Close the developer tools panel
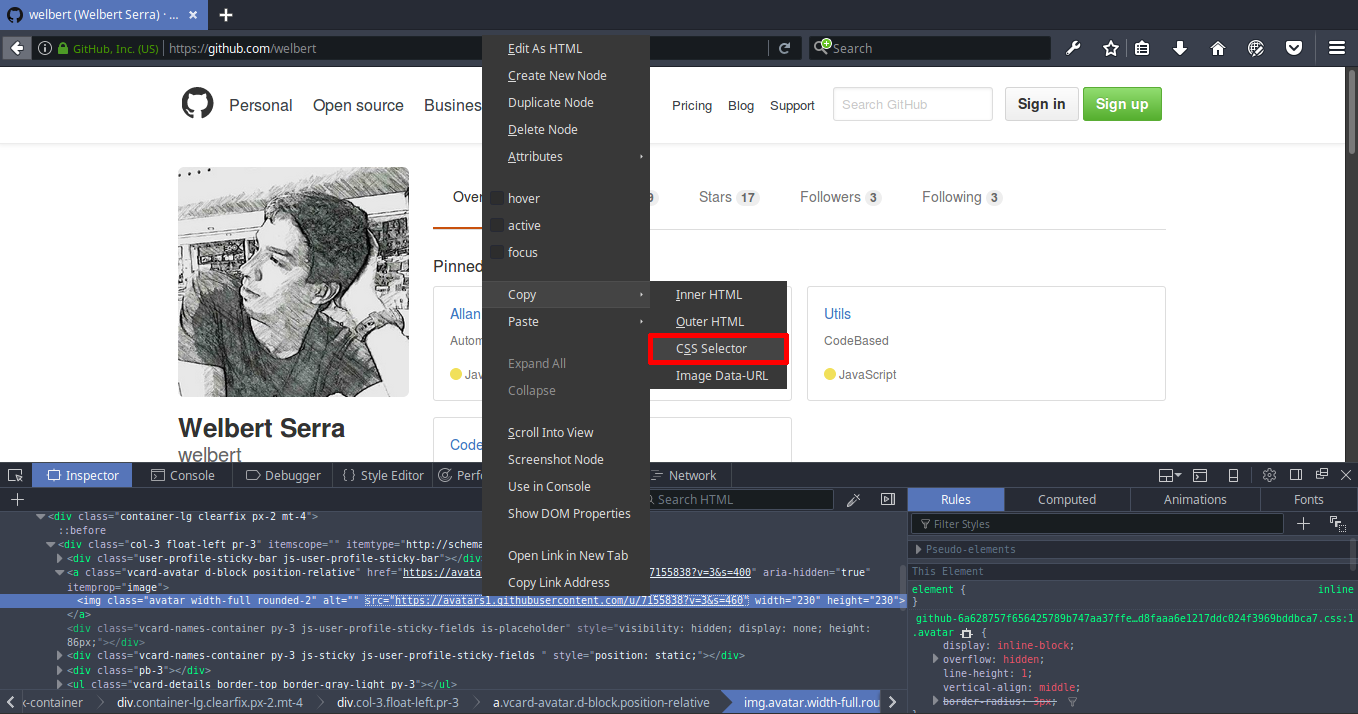Screen dimensions: 1358x714 click(1345, 475)
